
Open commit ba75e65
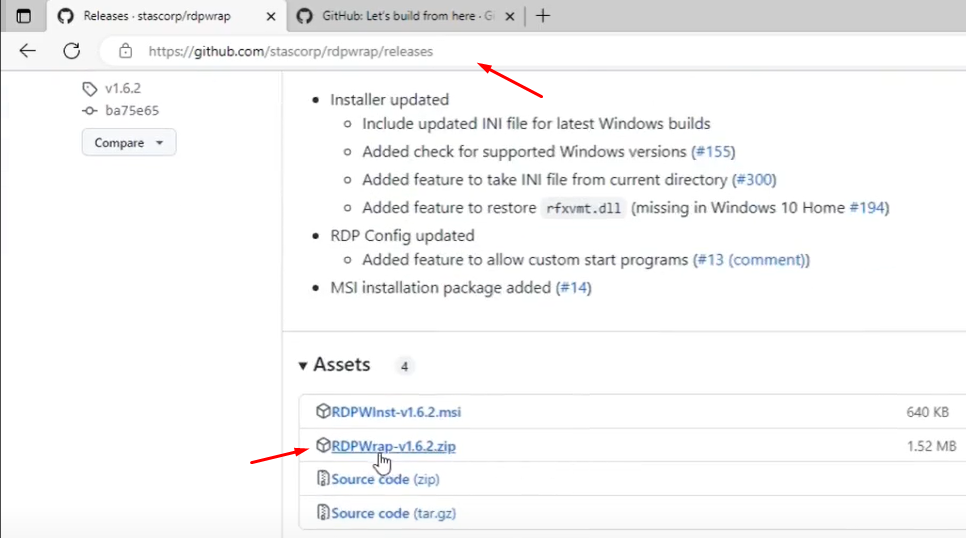tap(132, 110)
